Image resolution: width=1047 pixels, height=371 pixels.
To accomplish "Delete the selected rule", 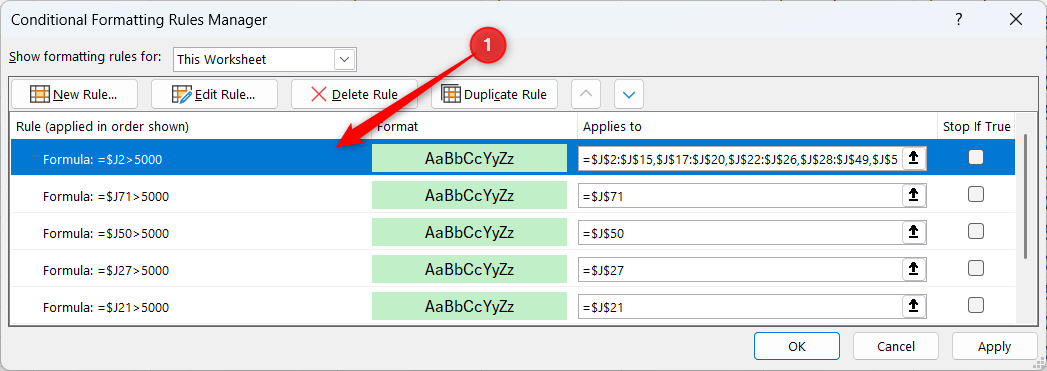I will (x=355, y=94).
